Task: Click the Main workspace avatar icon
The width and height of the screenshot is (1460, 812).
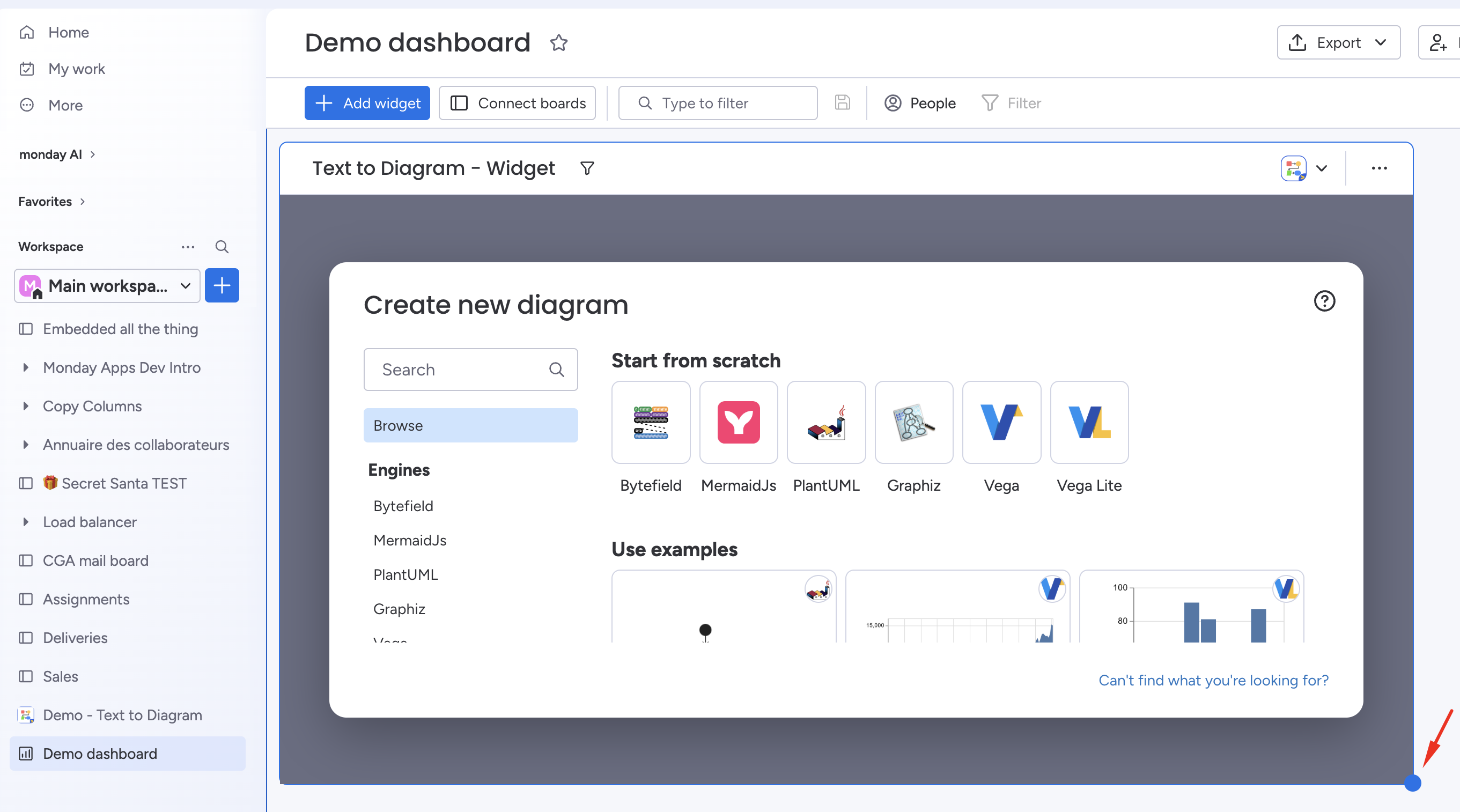Action: point(30,285)
